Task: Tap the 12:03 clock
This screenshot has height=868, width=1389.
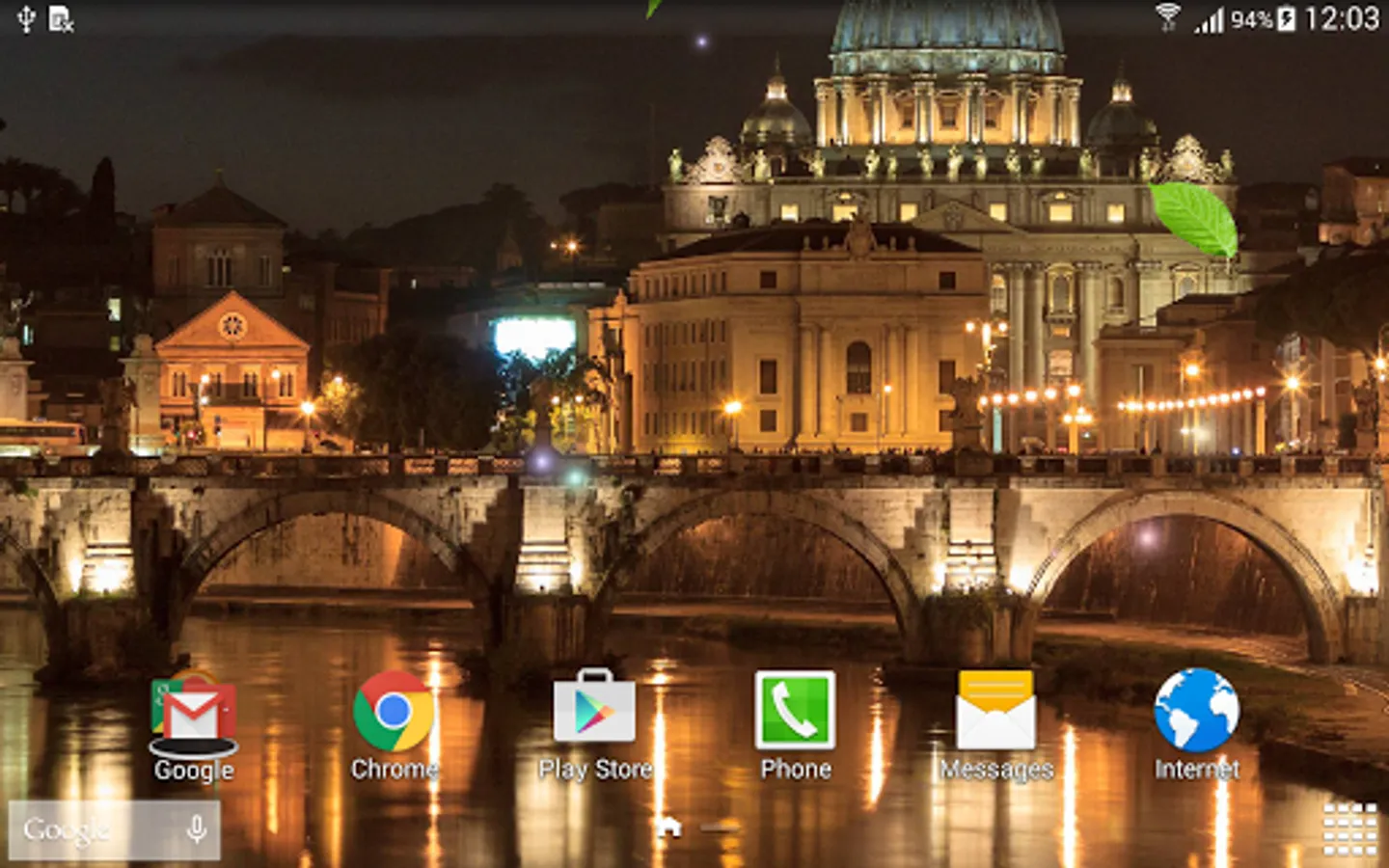Action: click(1342, 19)
